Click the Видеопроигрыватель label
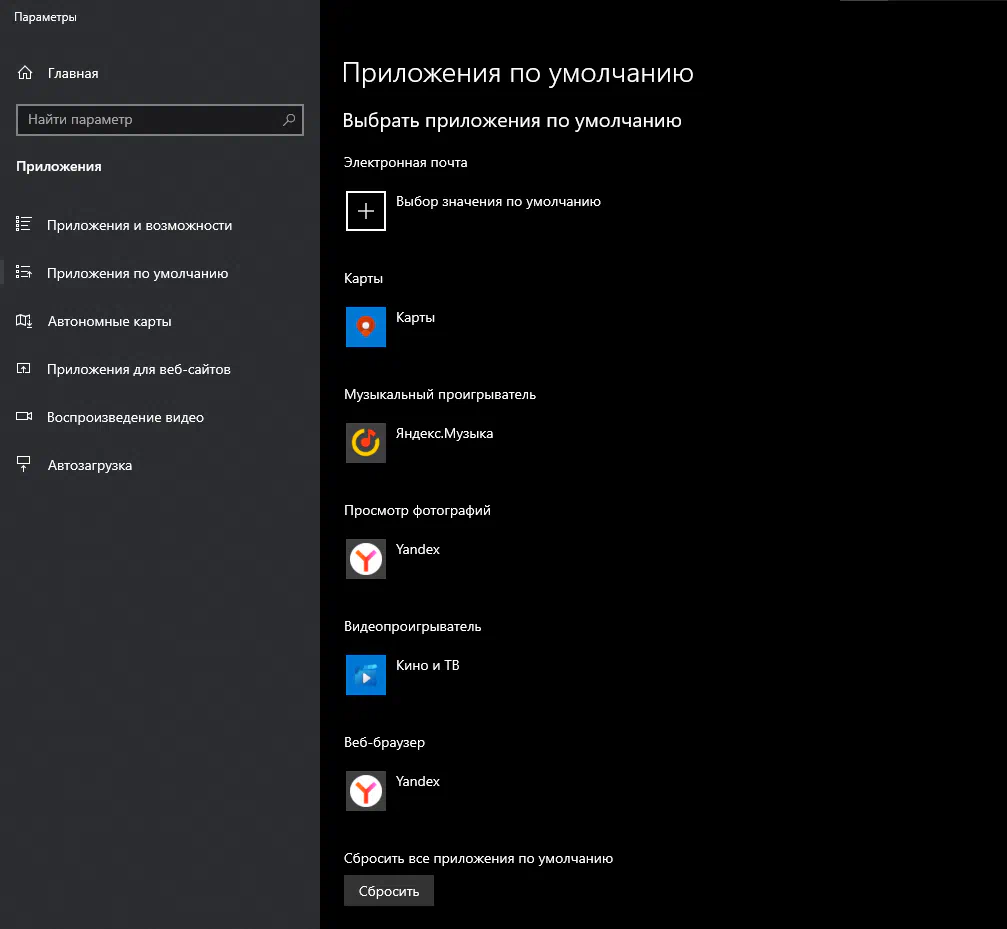Screen dimensions: 1007x929 point(412,626)
